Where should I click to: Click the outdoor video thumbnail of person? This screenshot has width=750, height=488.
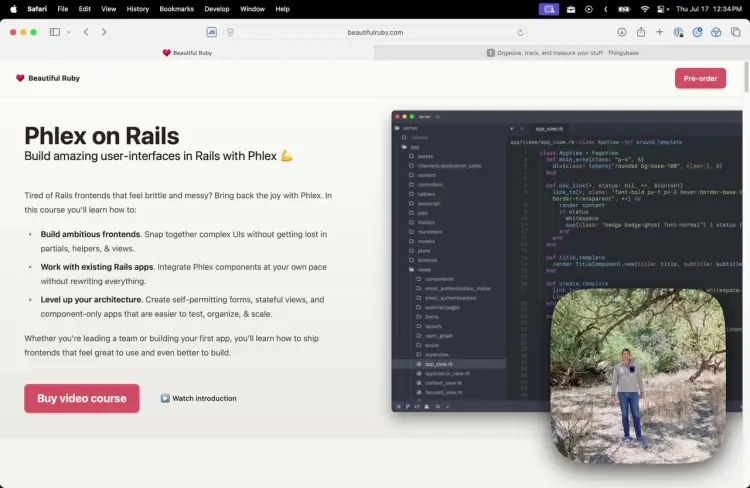638,376
